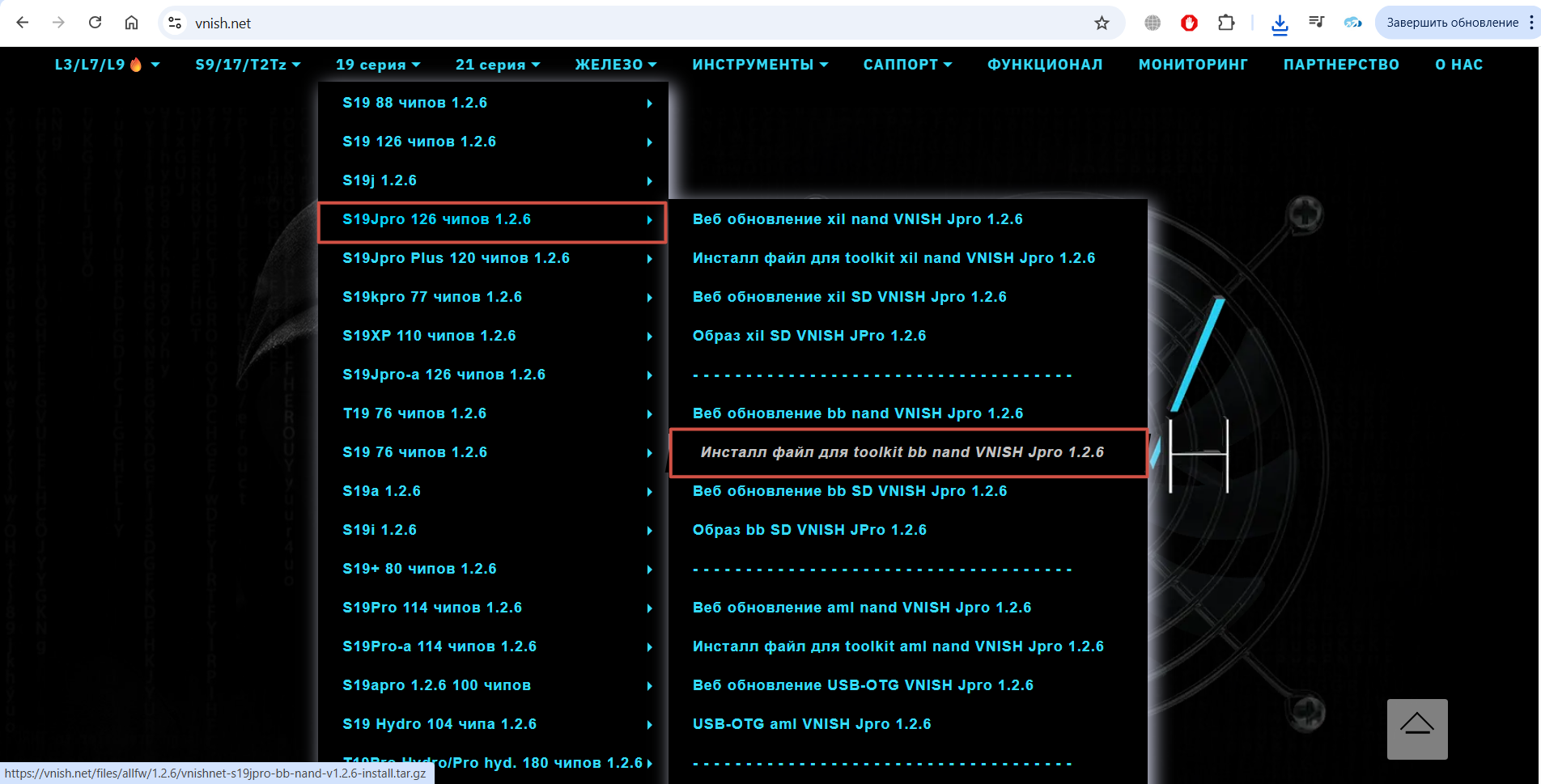
Task: Click the Chrome three-dot menu
Action: [x=1531, y=23]
